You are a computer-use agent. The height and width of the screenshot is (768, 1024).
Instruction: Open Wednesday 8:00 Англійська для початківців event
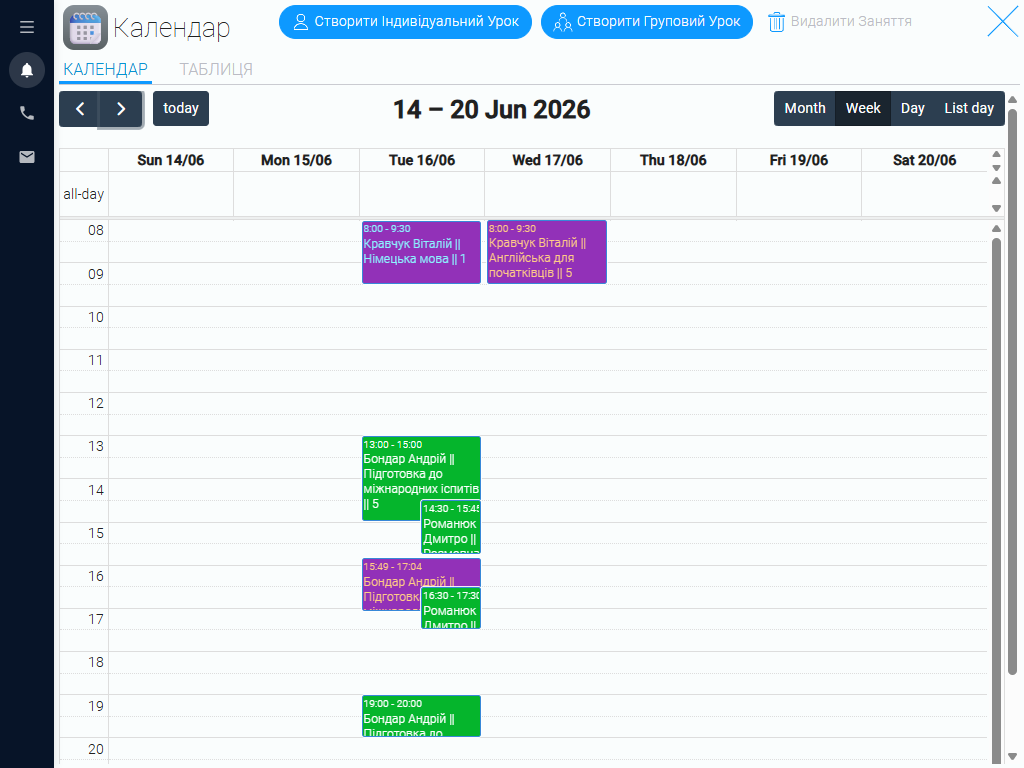(547, 252)
